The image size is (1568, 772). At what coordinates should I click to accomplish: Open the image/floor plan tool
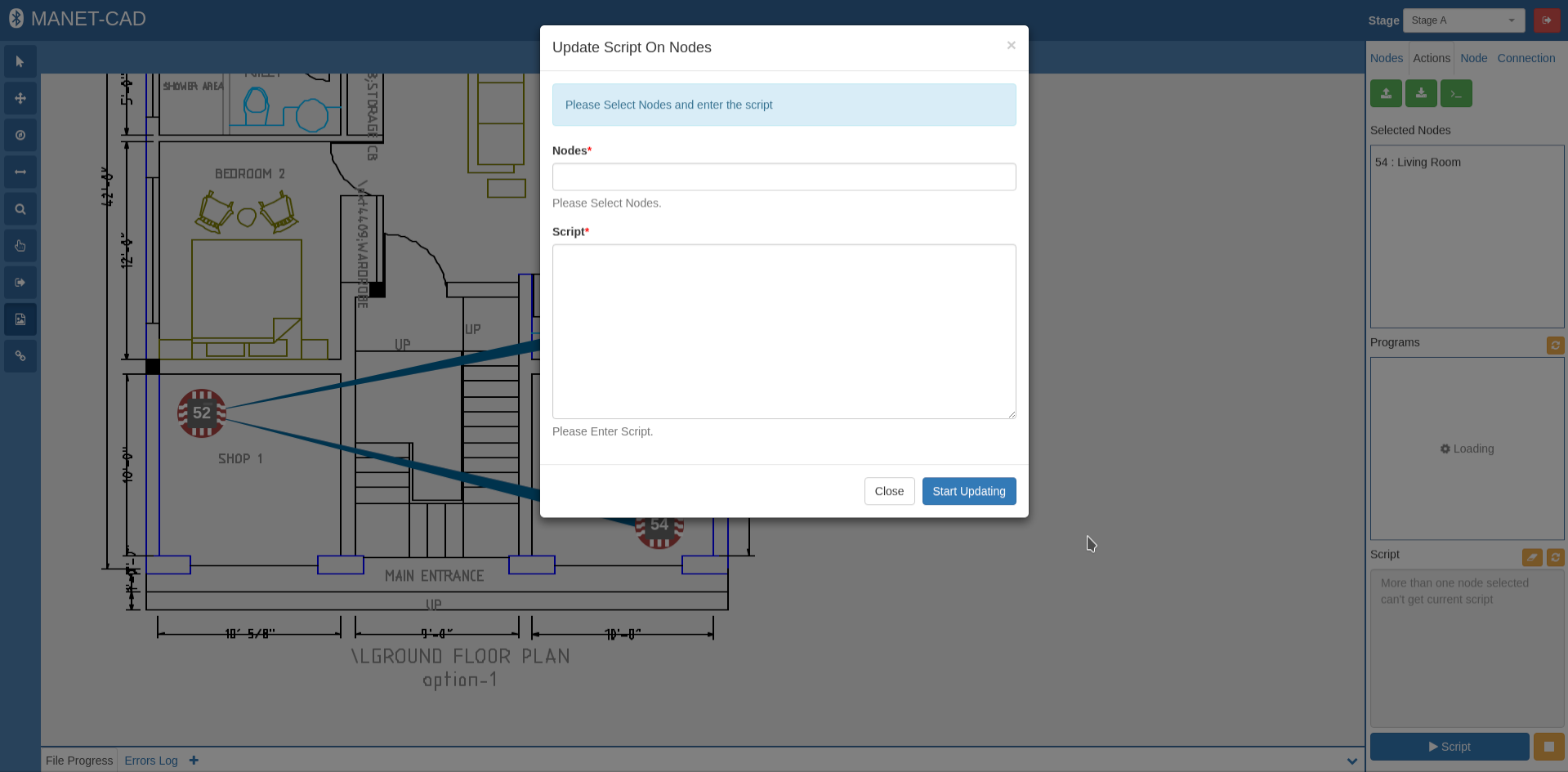click(20, 319)
